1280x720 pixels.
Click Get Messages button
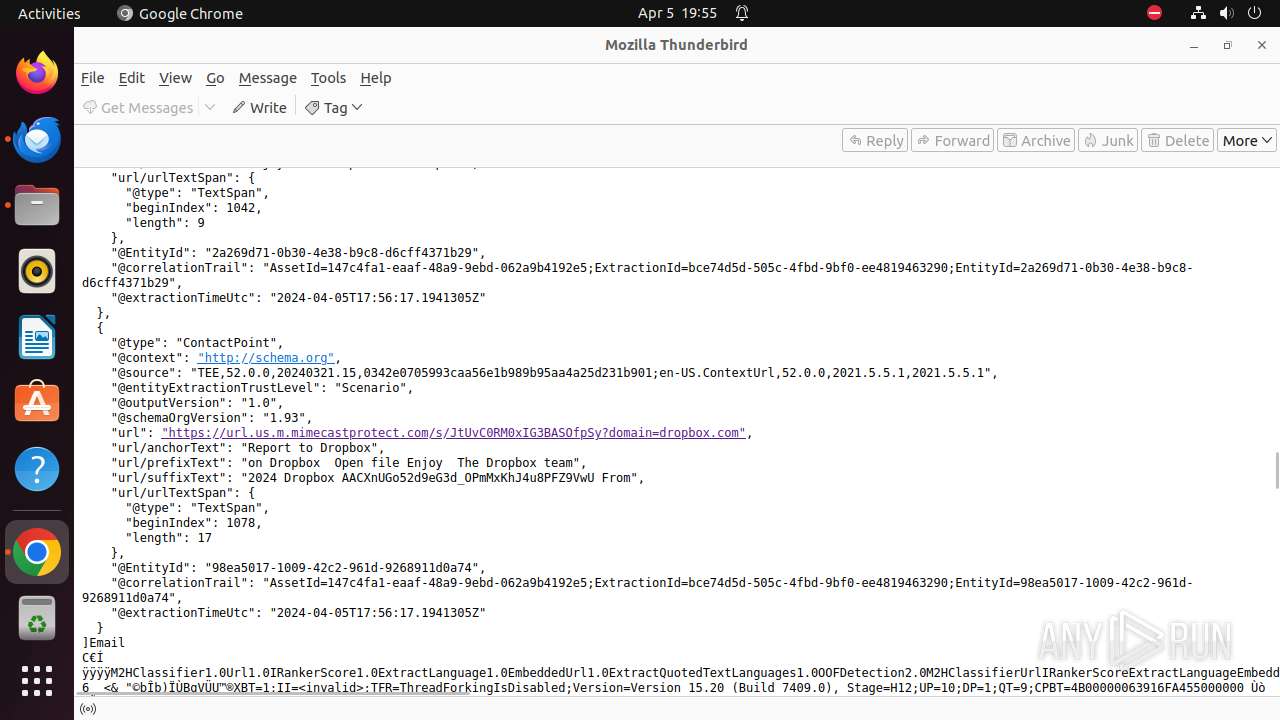[x=138, y=108]
